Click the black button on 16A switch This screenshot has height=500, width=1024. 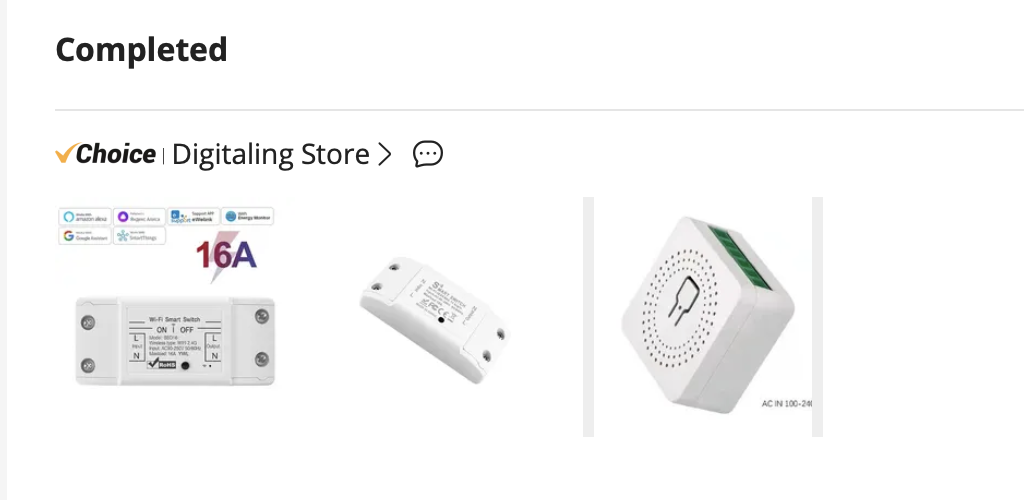click(185, 366)
